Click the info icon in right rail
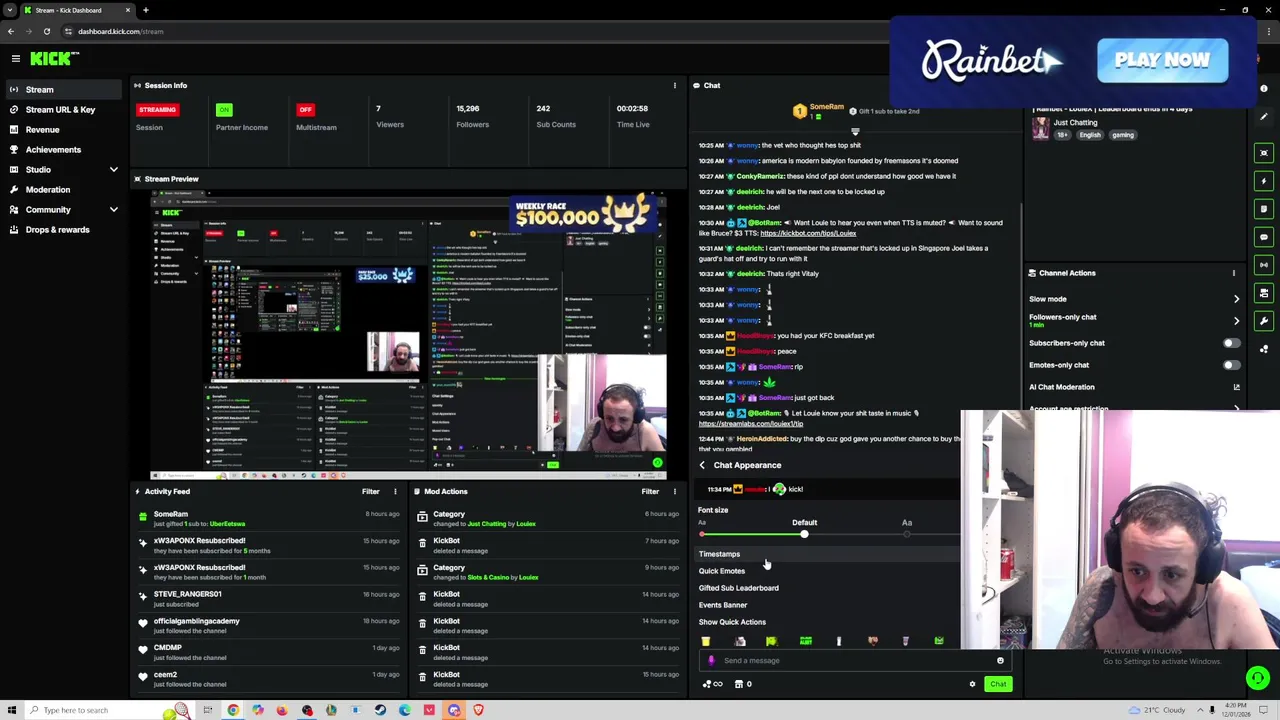Screen dimensions: 1280x720 pos(1264,89)
